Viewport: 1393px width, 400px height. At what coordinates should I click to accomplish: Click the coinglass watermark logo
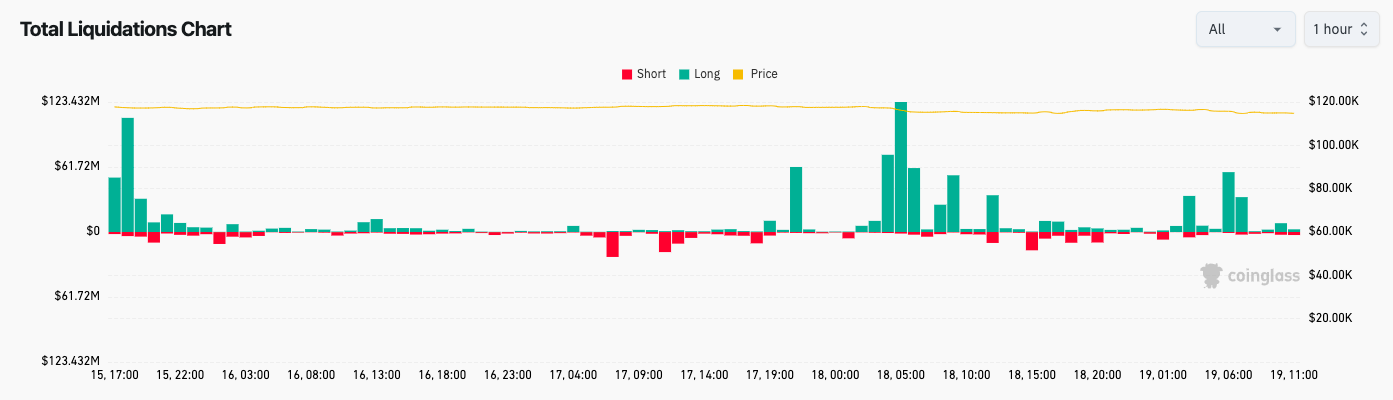1250,276
